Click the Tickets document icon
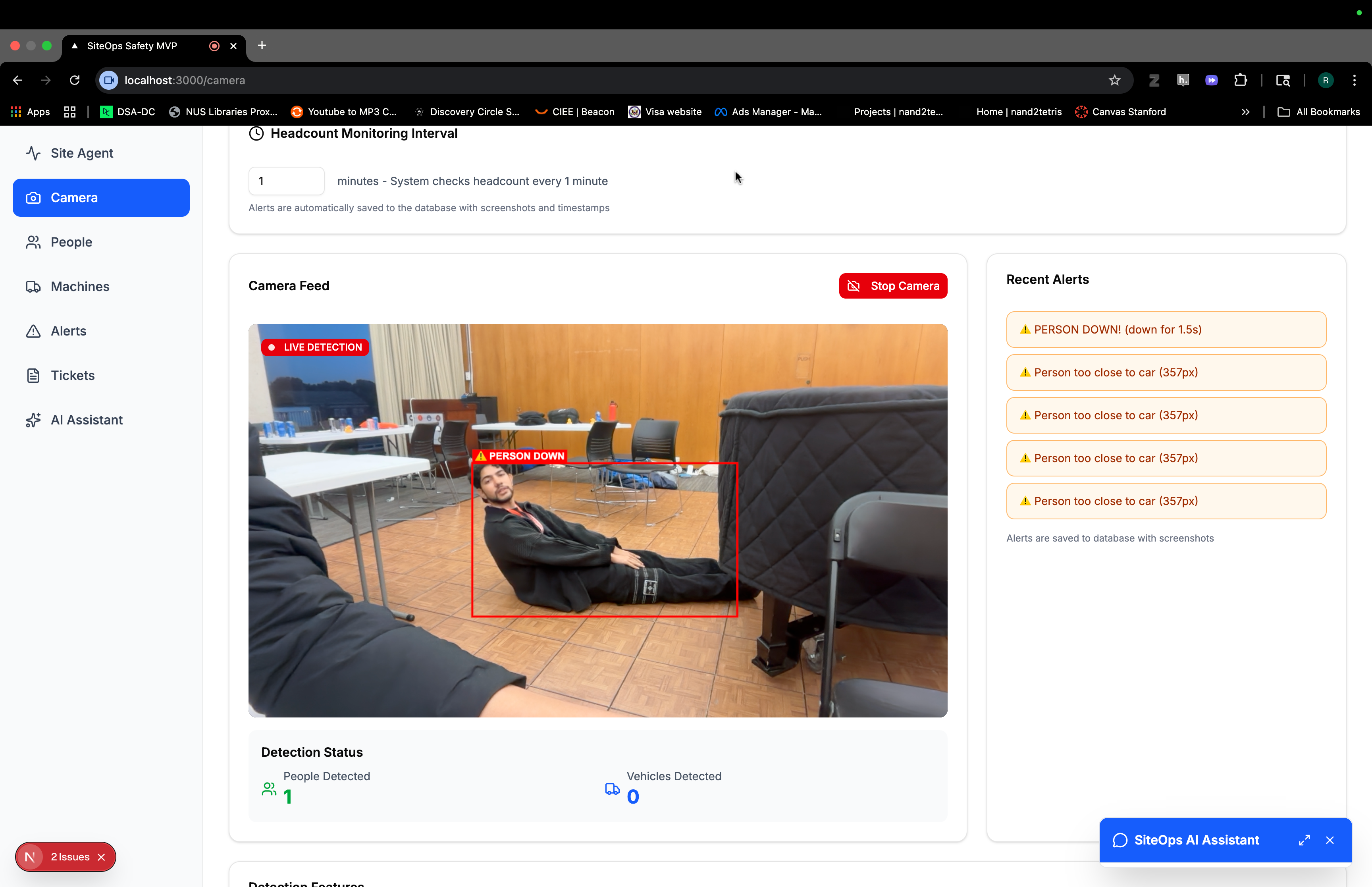1372x887 pixels. 33,376
